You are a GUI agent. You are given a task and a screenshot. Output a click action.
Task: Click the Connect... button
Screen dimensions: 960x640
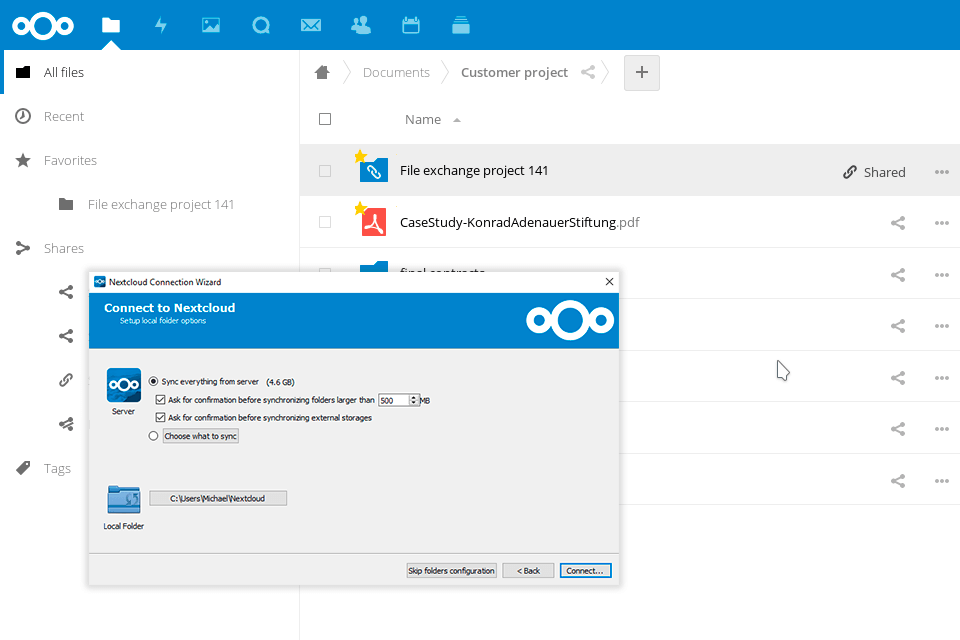click(585, 571)
